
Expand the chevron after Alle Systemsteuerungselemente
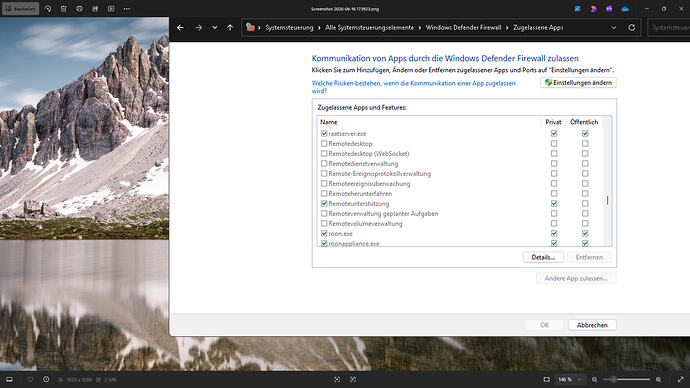(x=420, y=28)
